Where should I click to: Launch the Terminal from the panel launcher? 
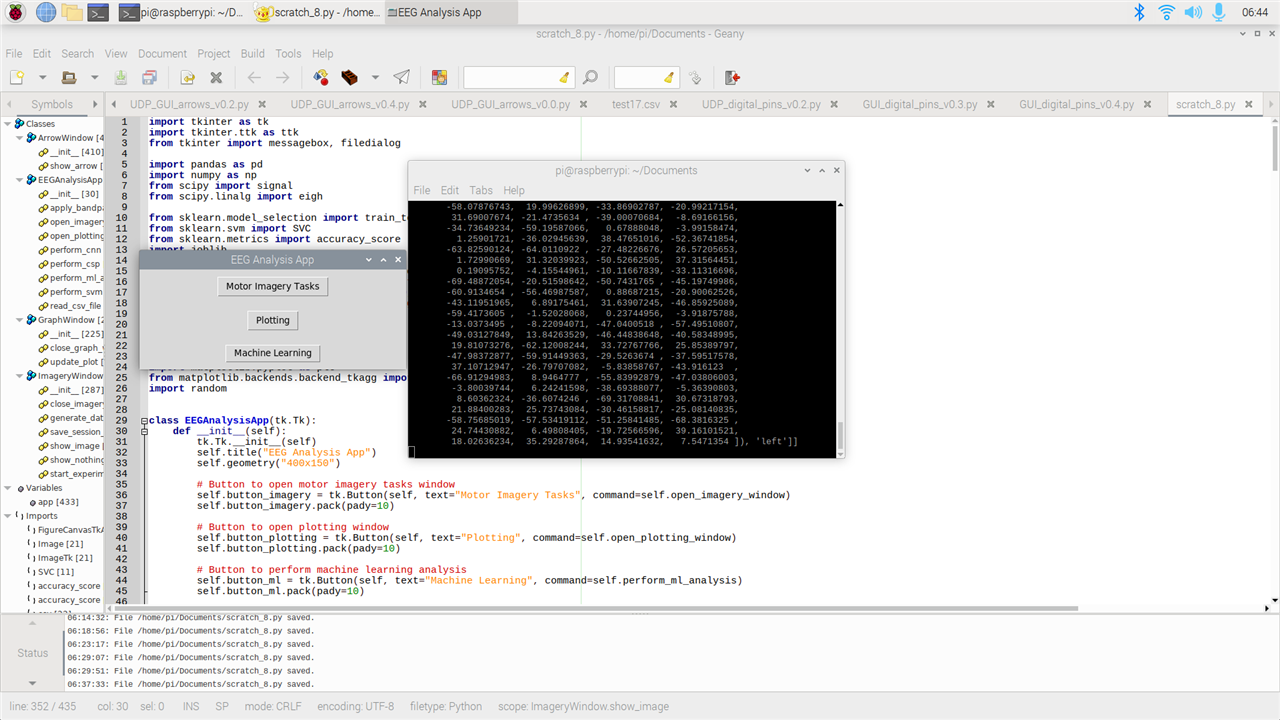(x=98, y=12)
